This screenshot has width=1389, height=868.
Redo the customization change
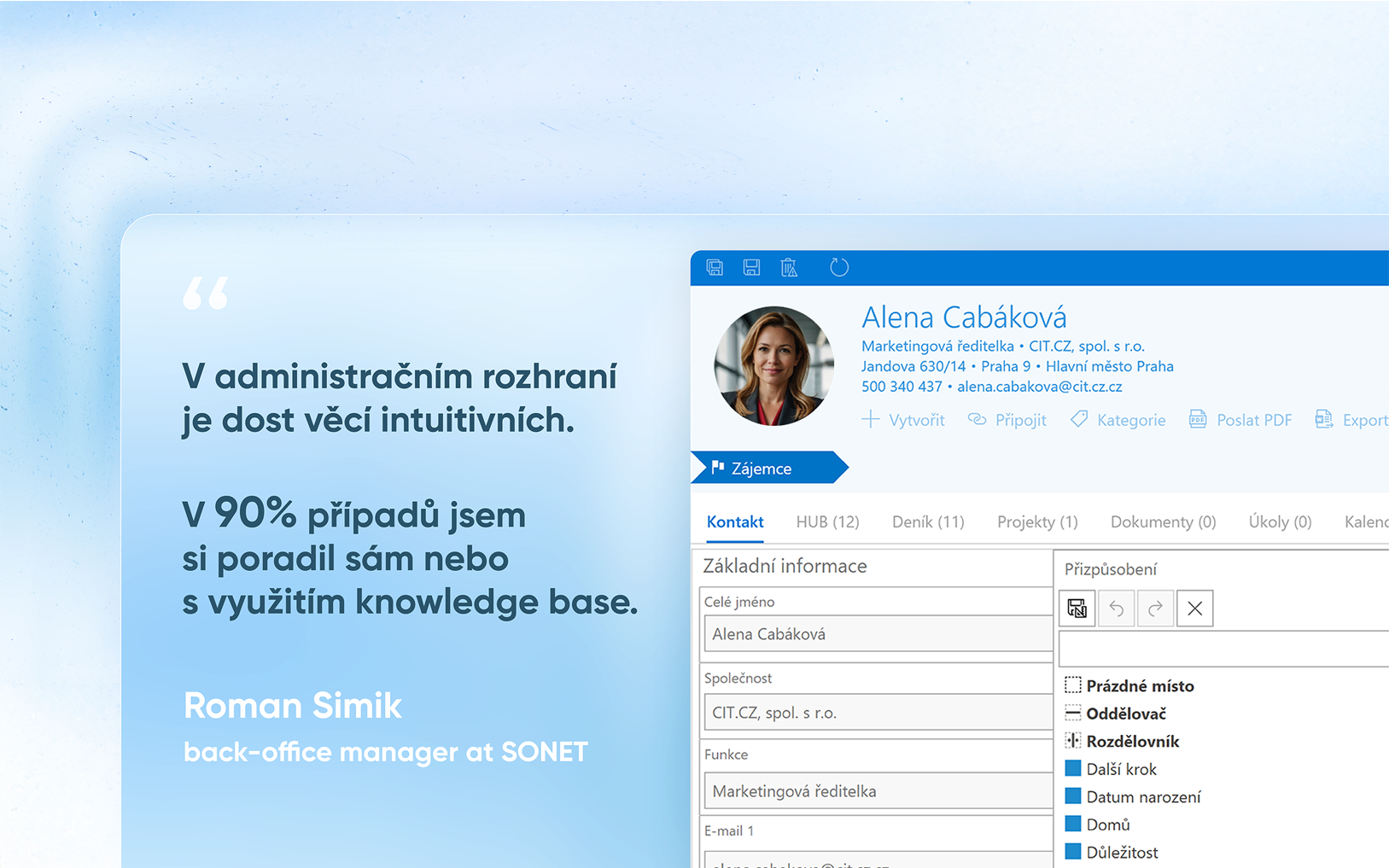(x=1155, y=609)
